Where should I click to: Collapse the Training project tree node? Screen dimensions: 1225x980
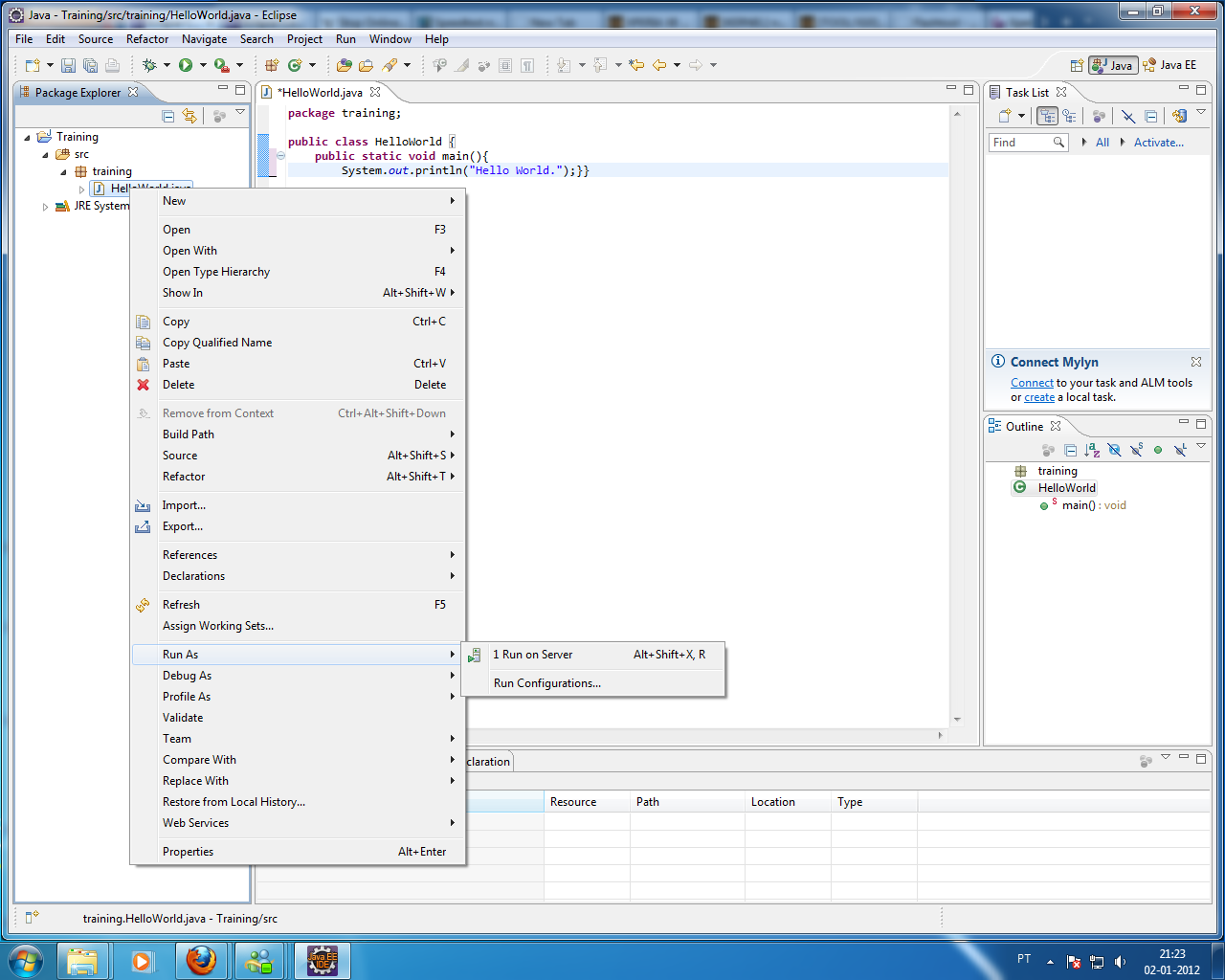27,137
